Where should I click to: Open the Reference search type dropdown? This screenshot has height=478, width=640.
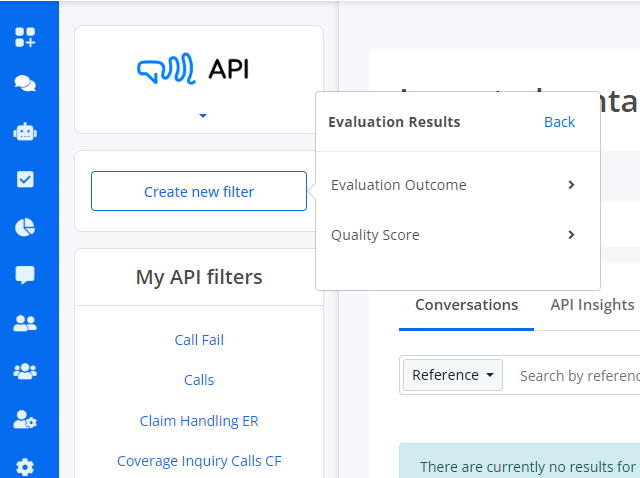click(453, 375)
